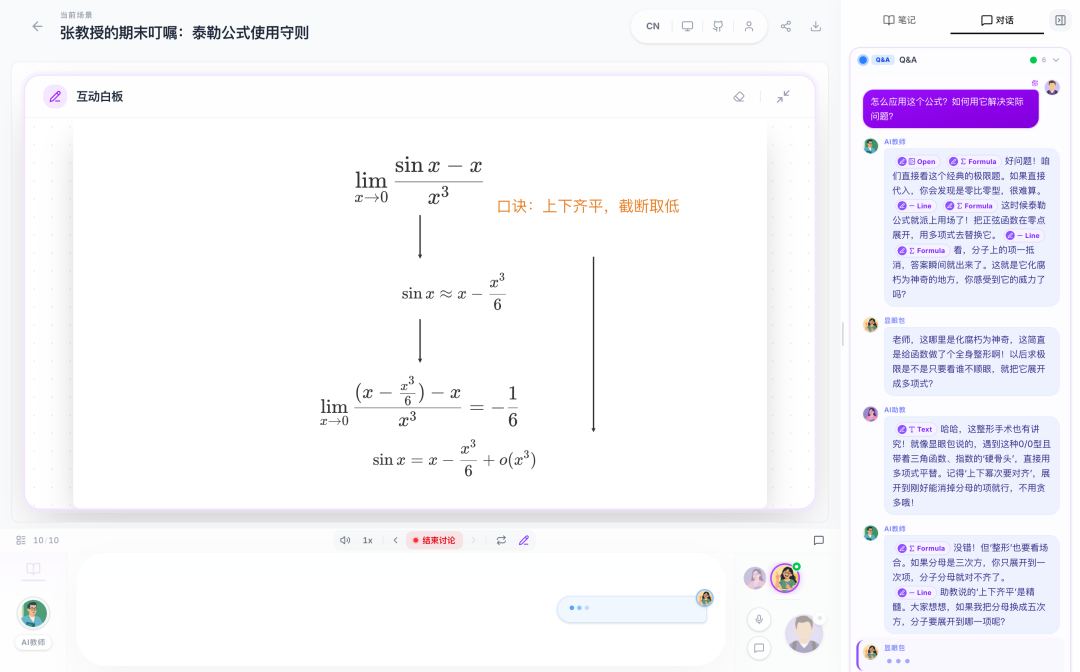The width and height of the screenshot is (1080, 672).
Task: Open the GitHub link in the top toolbar
Action: (x=717, y=26)
